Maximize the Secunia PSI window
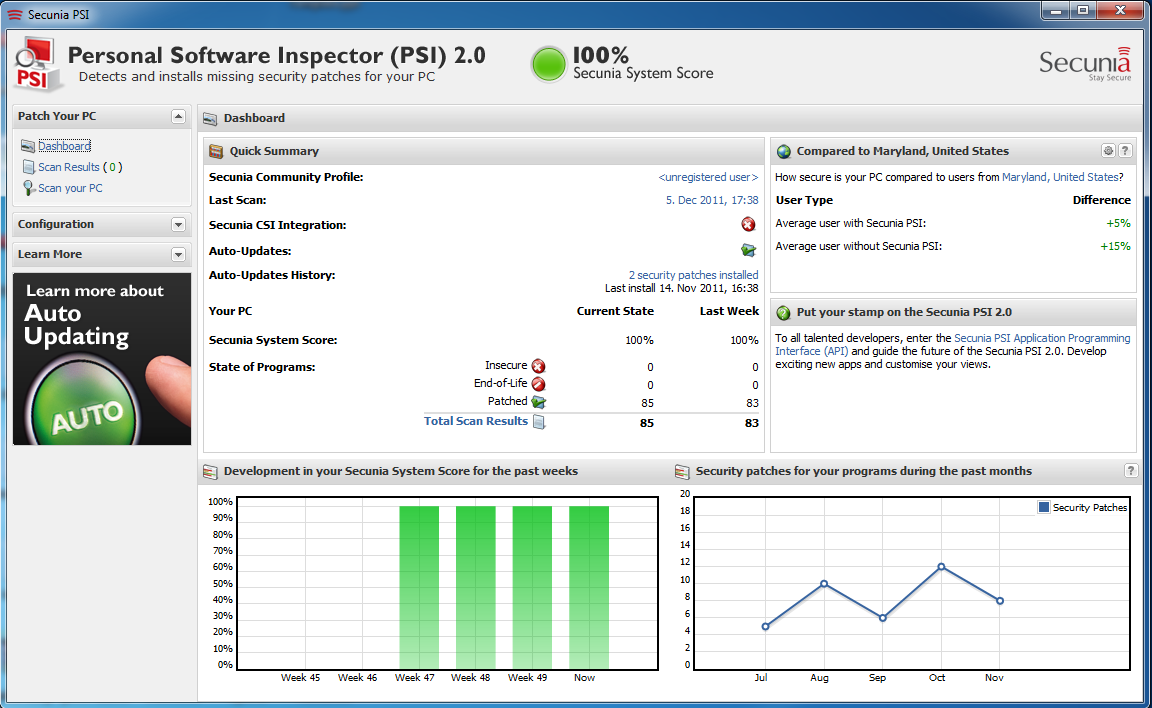Image resolution: width=1152 pixels, height=708 pixels. [x=1083, y=10]
